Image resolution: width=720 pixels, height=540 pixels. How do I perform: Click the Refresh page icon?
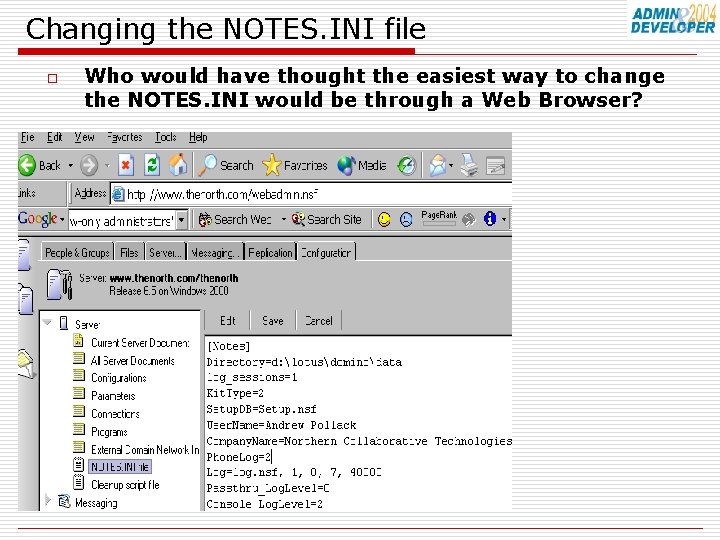click(x=152, y=165)
